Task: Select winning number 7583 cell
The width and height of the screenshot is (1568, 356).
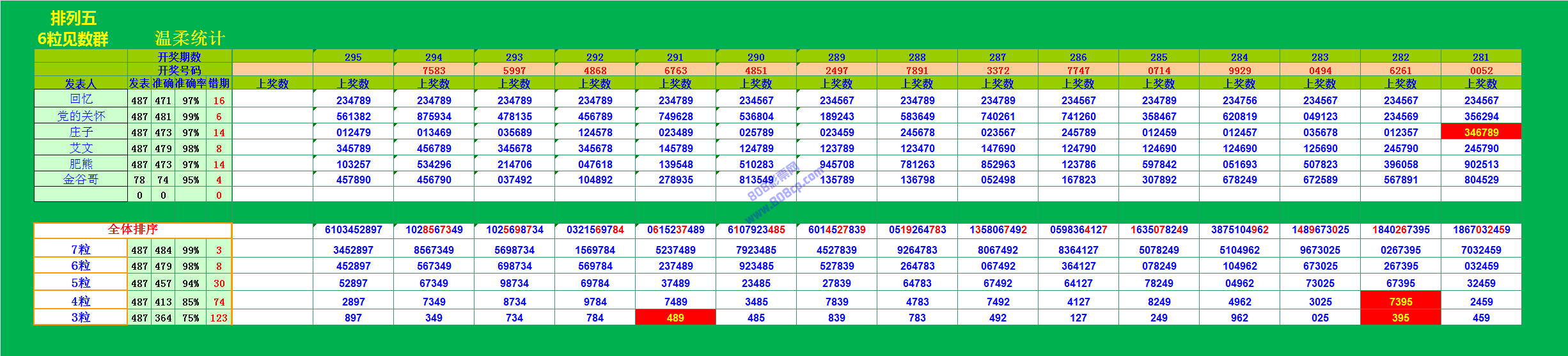Action: point(434,70)
